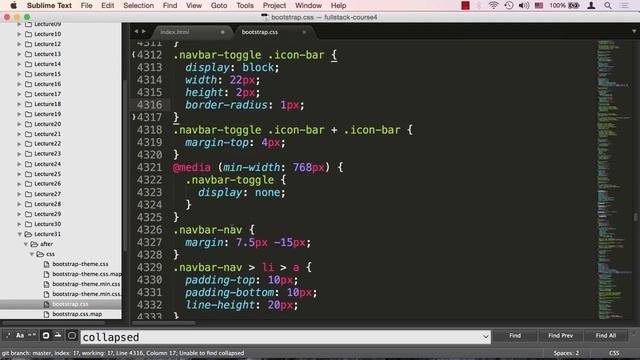Click the Find button

(x=515, y=336)
